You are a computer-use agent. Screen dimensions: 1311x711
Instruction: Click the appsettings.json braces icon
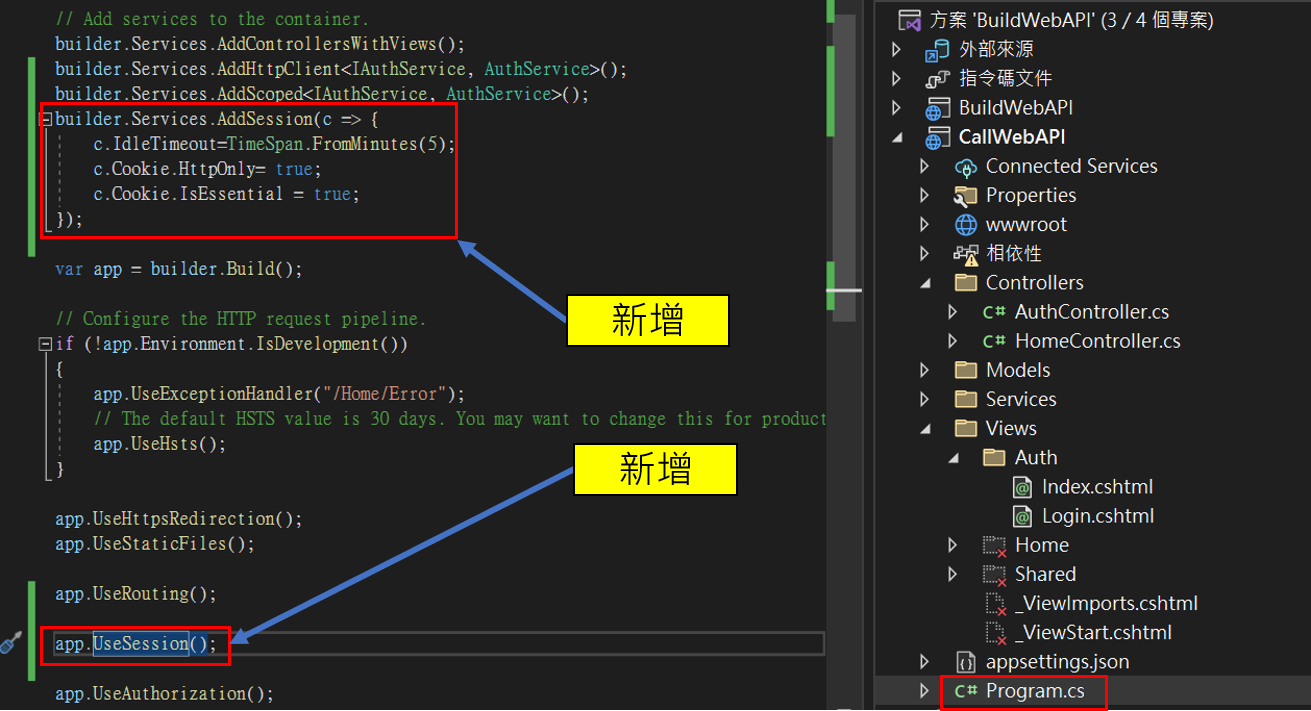[x=965, y=662]
